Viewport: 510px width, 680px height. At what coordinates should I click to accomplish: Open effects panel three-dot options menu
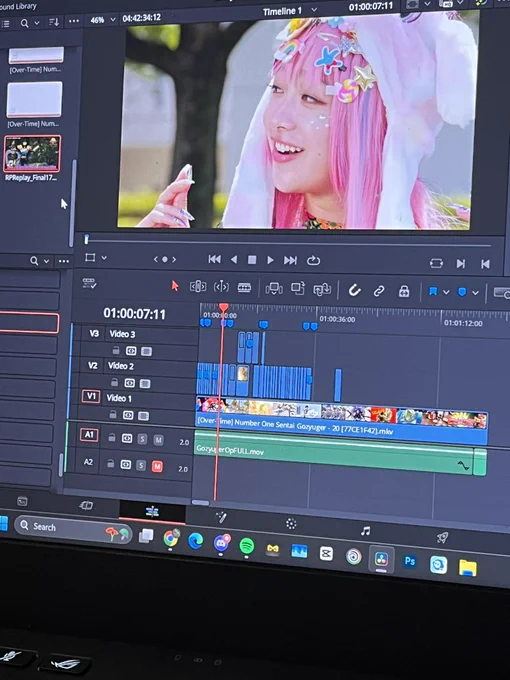pos(64,261)
